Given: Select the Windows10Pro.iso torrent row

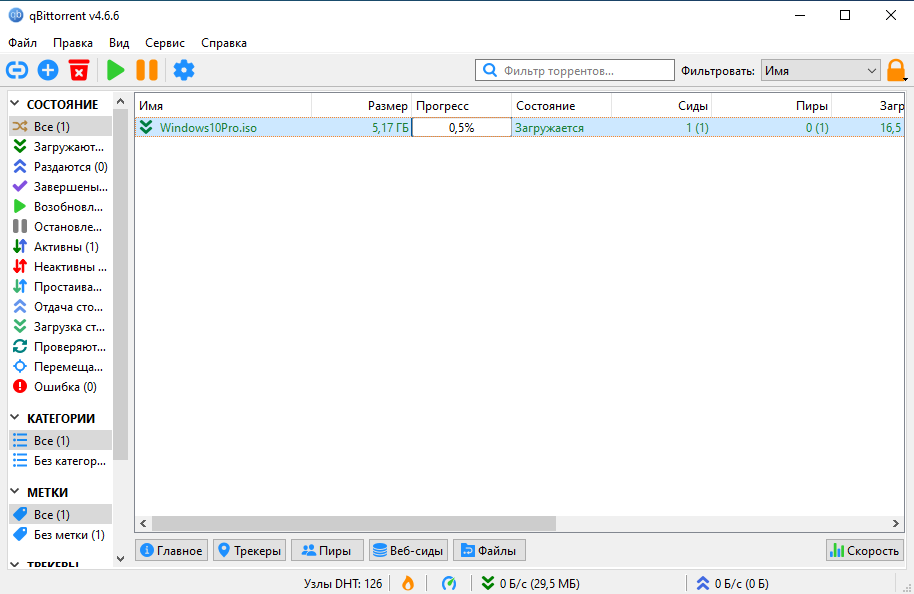Looking at the screenshot, I should [x=520, y=128].
